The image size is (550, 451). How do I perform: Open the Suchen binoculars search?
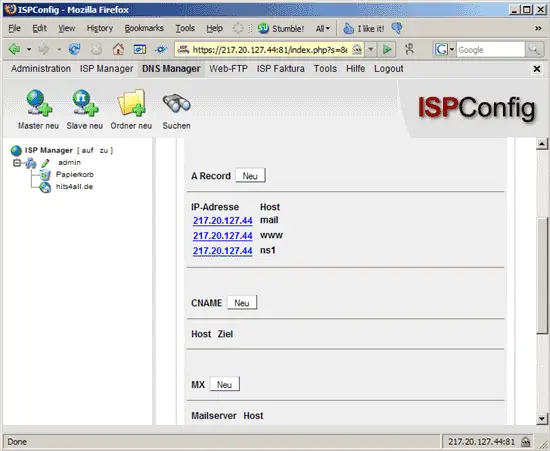pos(176,109)
